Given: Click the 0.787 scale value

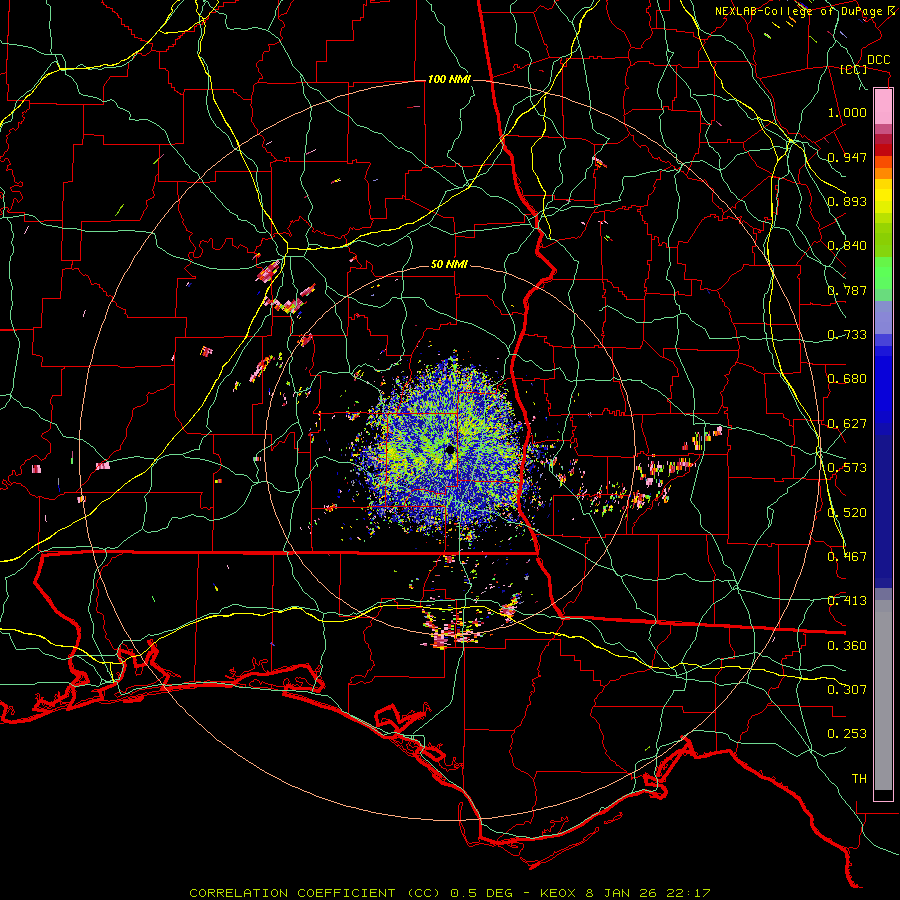Looking at the screenshot, I should [847, 290].
